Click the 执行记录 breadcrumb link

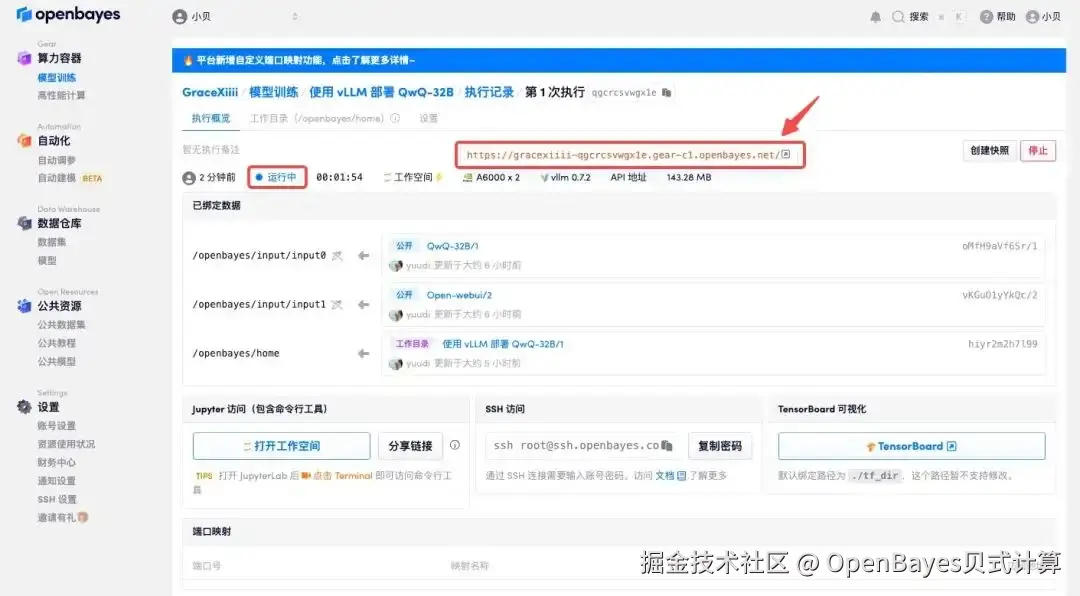(x=489, y=92)
